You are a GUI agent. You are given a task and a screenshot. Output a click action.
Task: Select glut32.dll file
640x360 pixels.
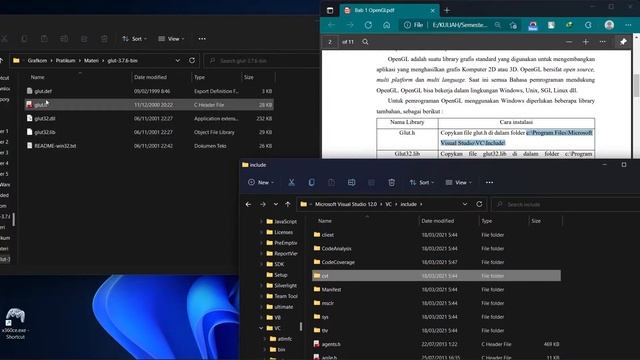point(149,118)
